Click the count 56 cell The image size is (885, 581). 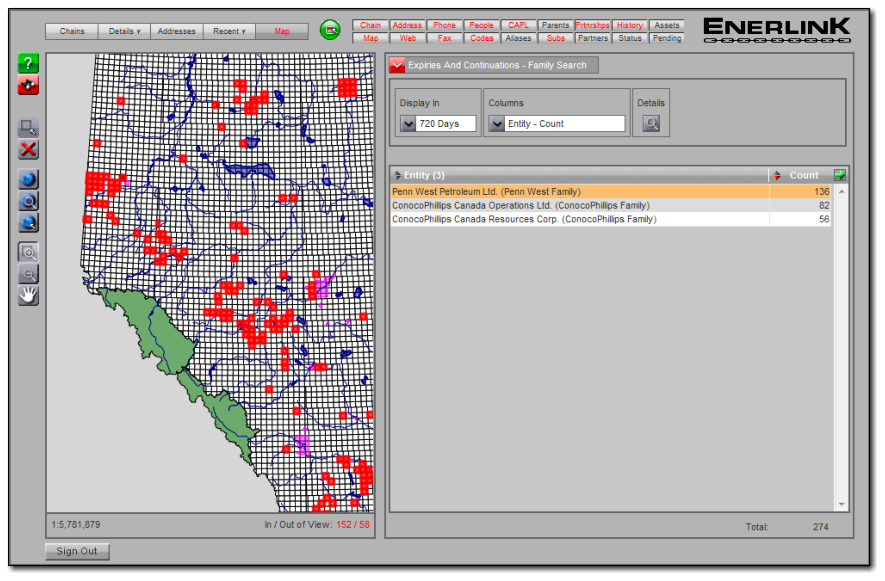(x=800, y=219)
